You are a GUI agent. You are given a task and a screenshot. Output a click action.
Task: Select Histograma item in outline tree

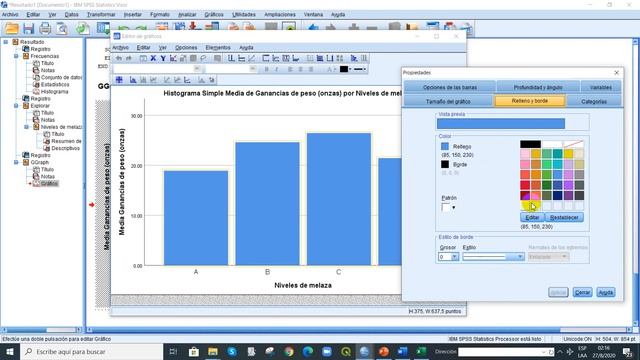[55, 91]
